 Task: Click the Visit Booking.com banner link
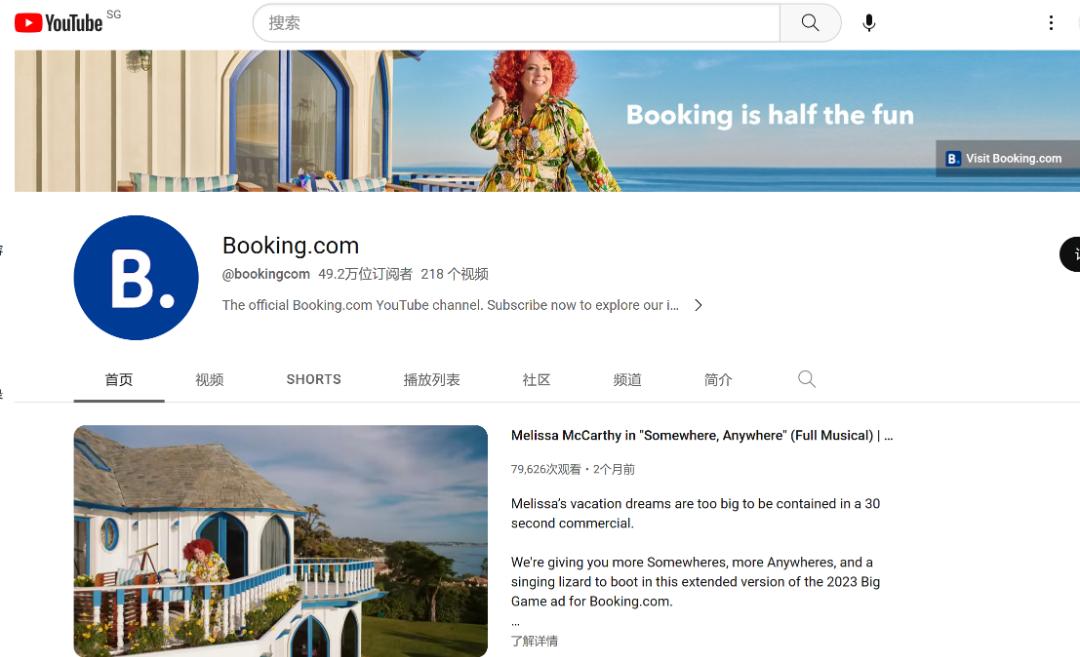[x=1007, y=158]
